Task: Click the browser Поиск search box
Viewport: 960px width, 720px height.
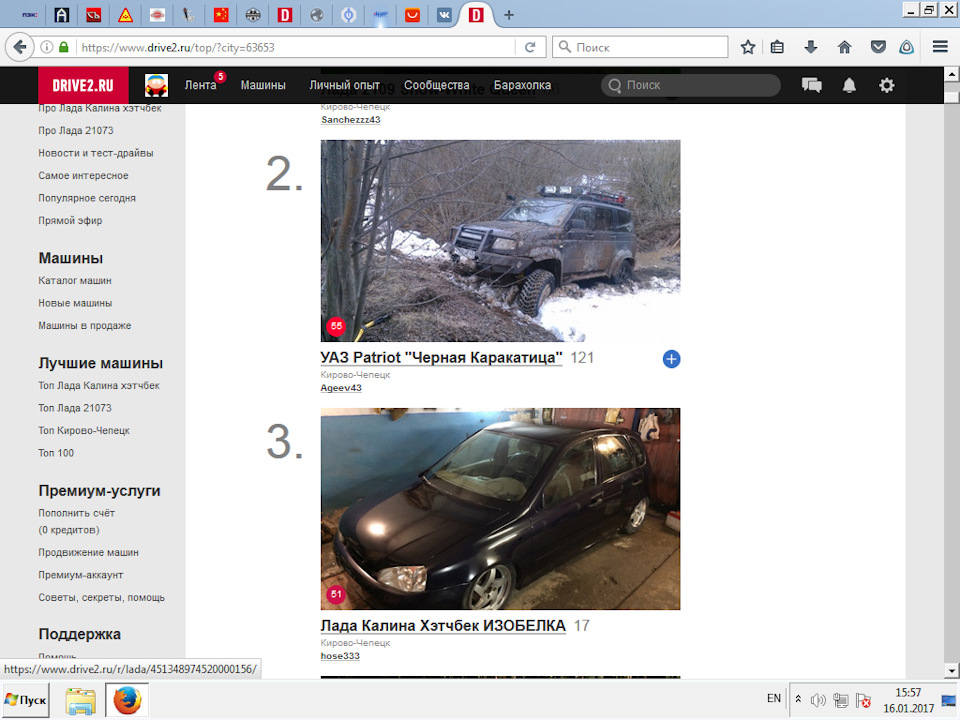Action: [x=640, y=47]
